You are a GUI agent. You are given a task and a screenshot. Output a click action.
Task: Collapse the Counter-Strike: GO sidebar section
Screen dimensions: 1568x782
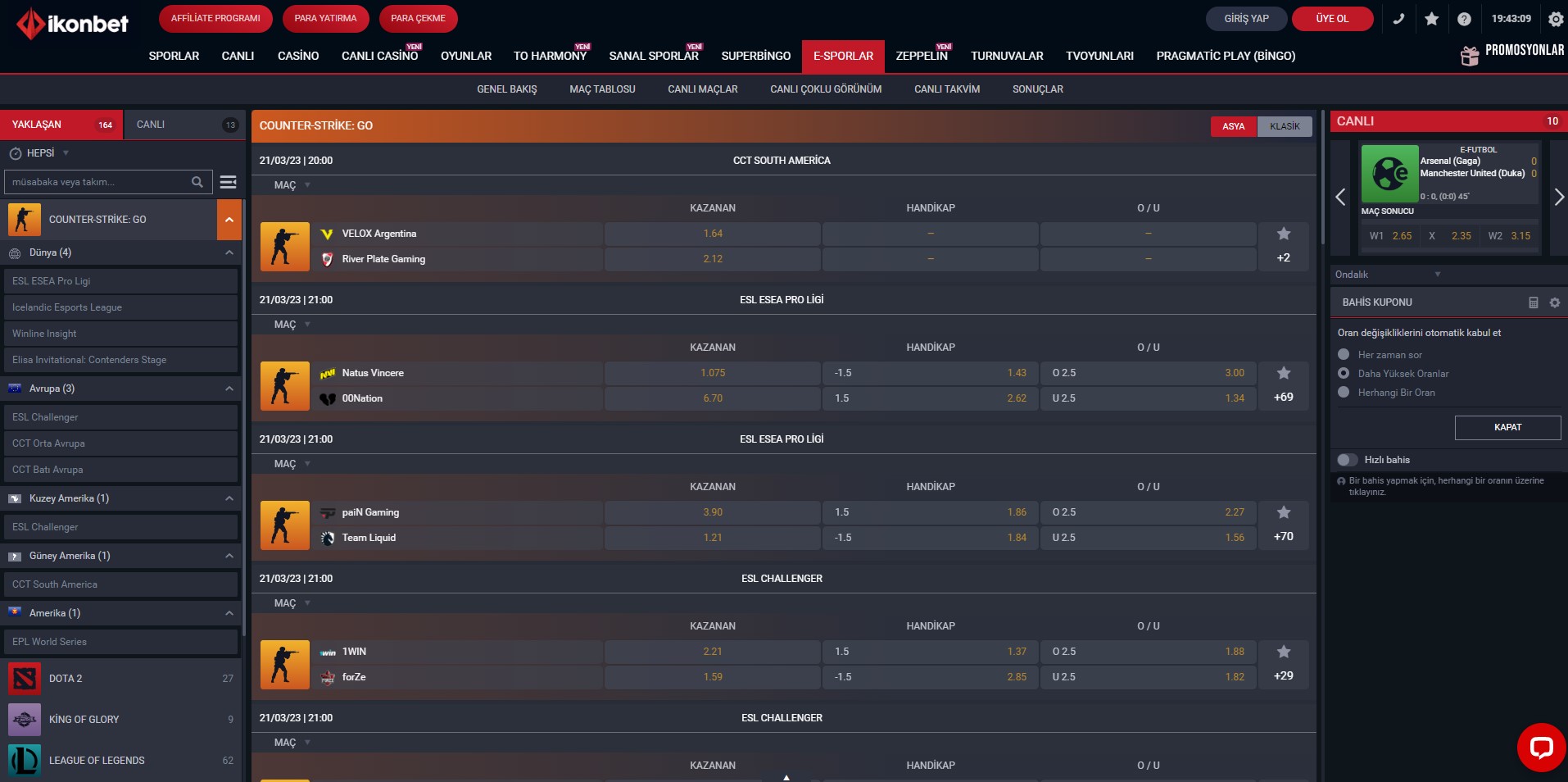[229, 220]
